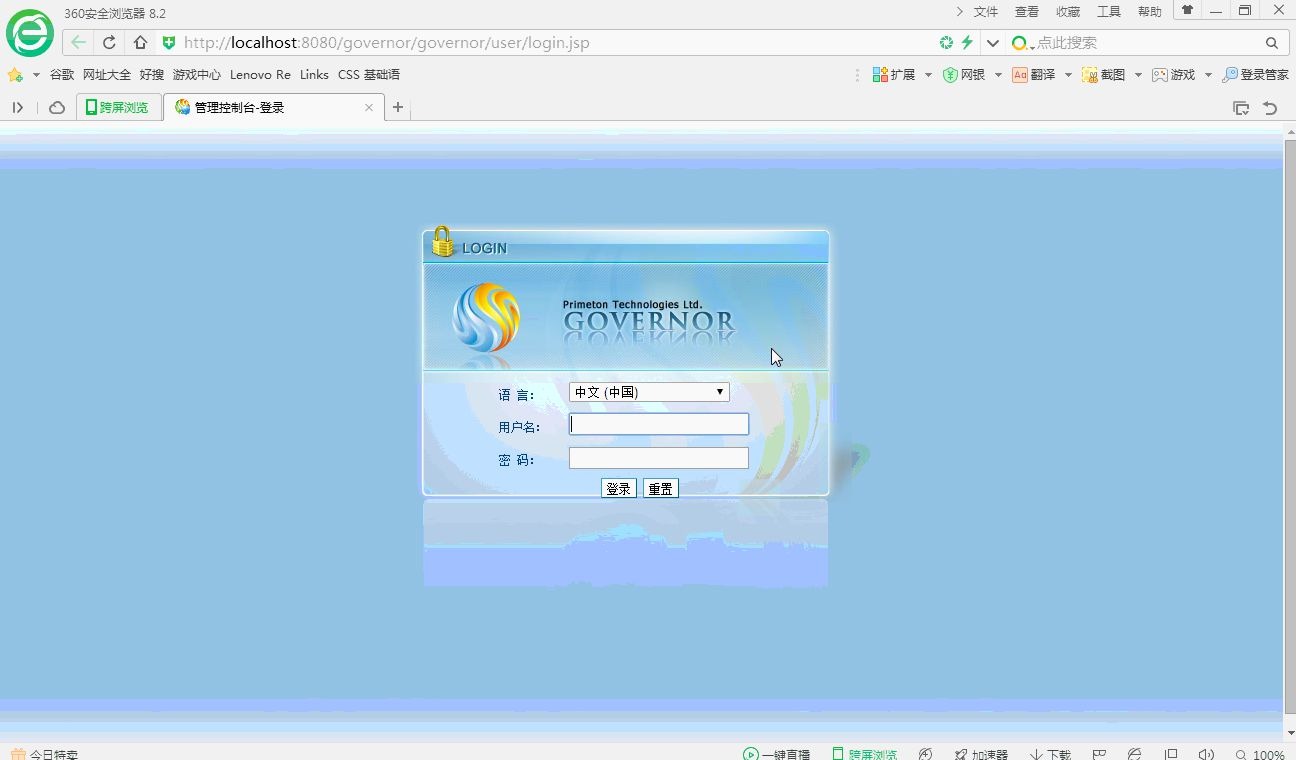Open the 收藏 menu
Viewport: 1296px width, 760px height.
tap(1068, 12)
